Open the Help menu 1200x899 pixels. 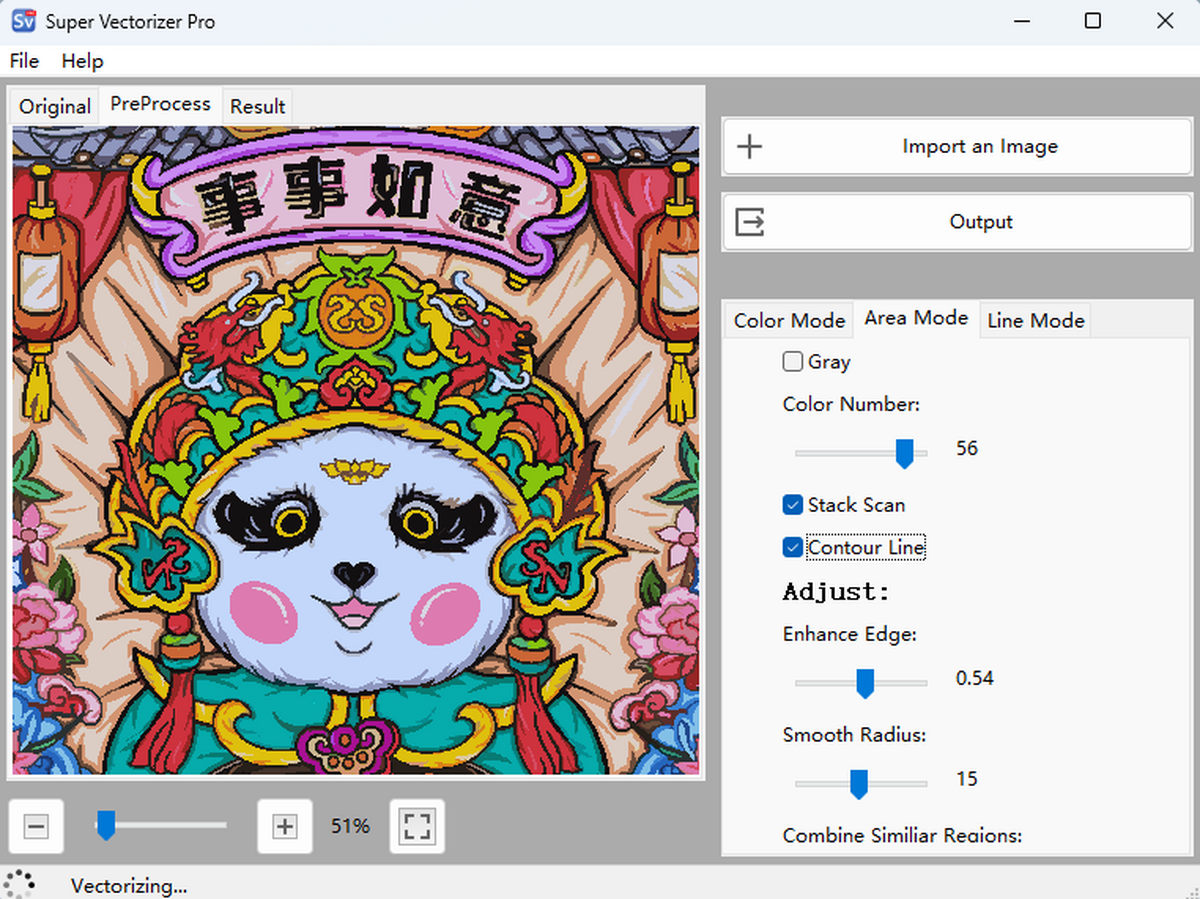(82, 61)
